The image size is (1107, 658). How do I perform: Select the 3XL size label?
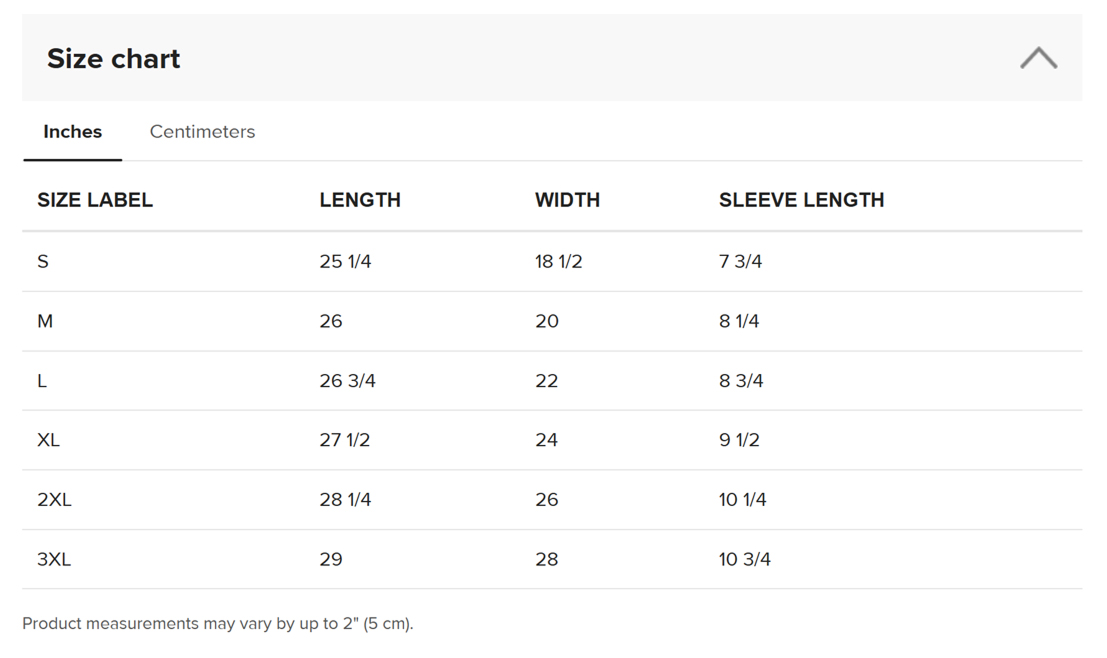(54, 560)
